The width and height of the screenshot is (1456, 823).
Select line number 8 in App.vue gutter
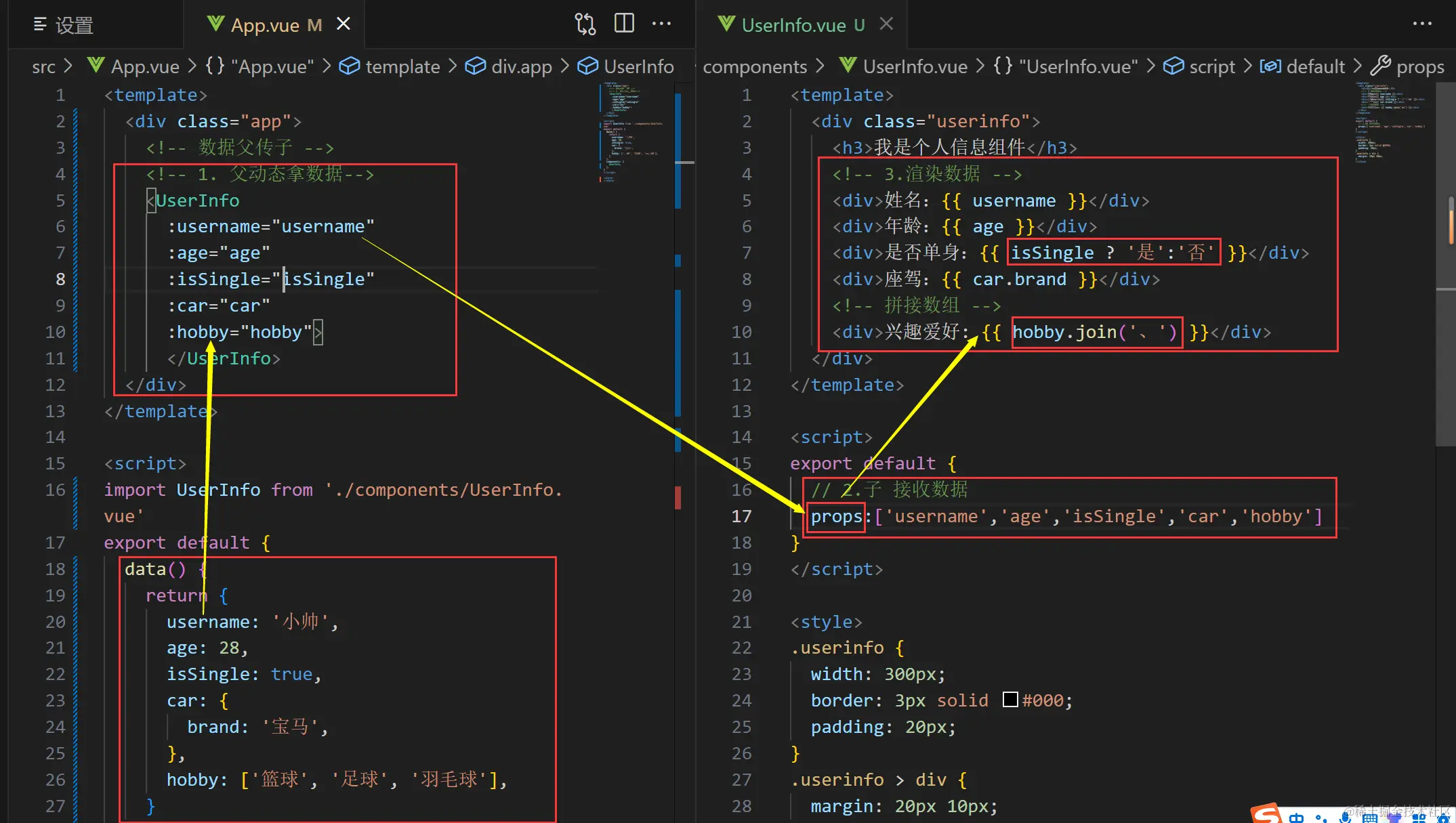coord(60,279)
